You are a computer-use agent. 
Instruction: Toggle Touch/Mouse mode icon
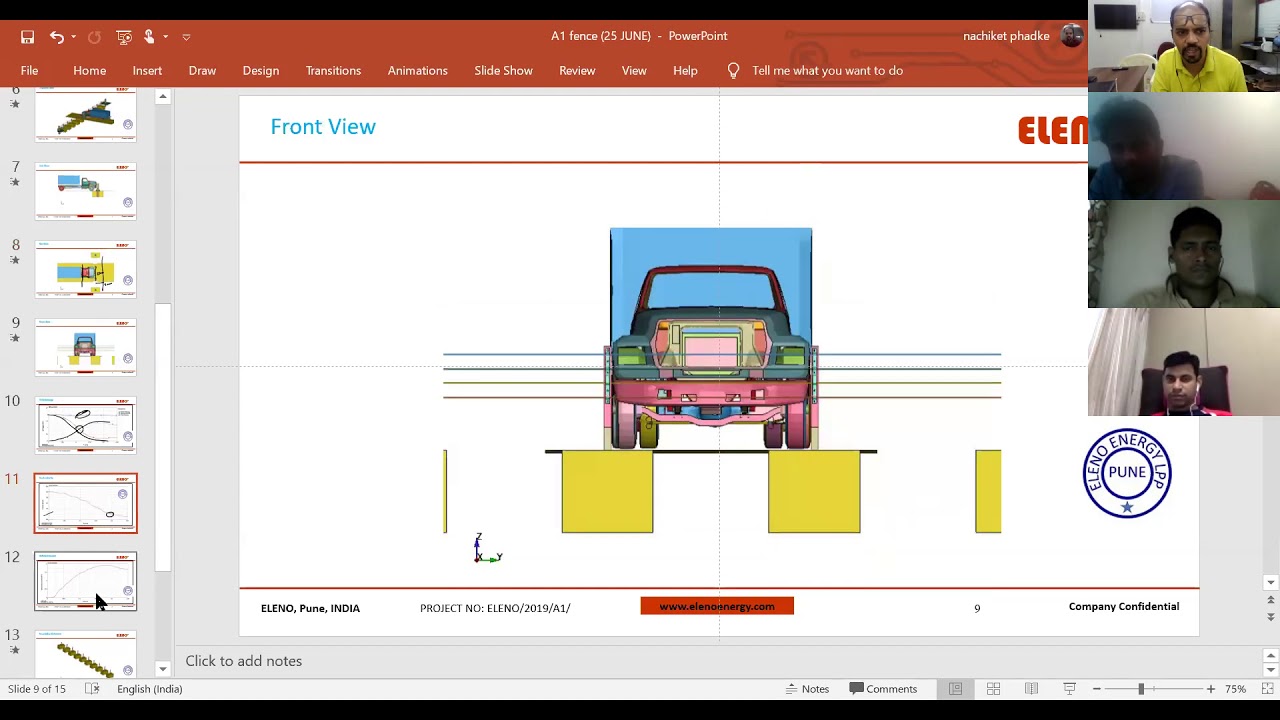149,37
